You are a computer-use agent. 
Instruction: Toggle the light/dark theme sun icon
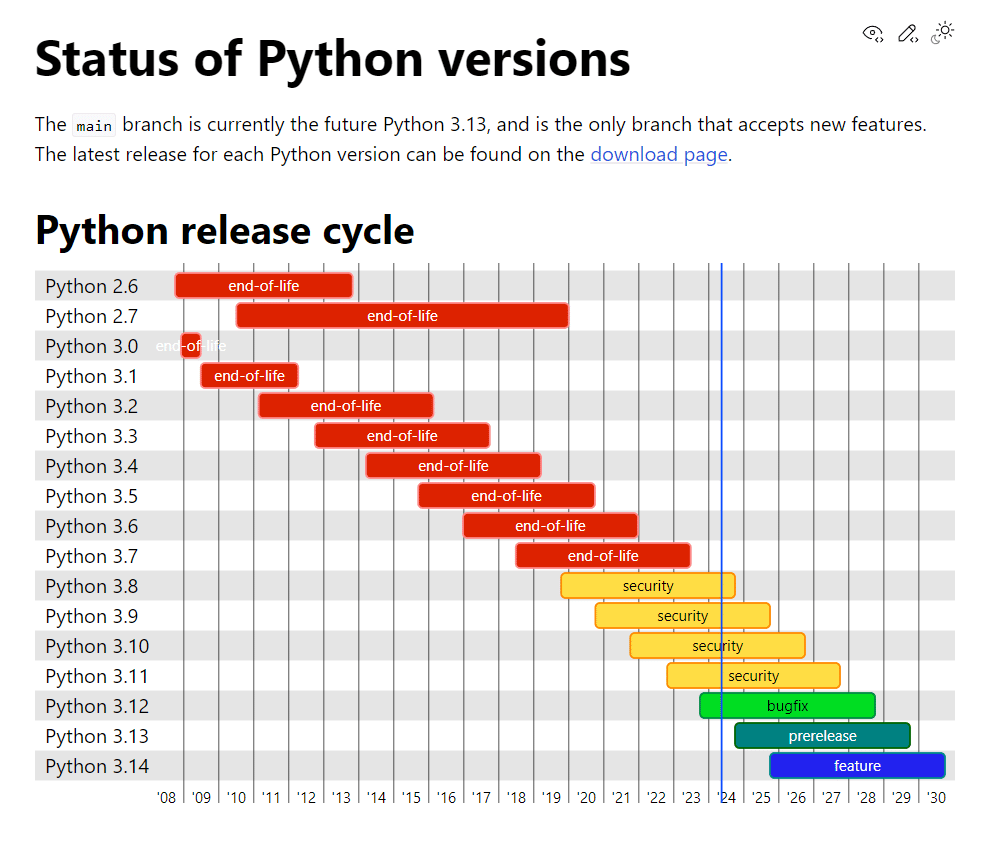point(943,33)
